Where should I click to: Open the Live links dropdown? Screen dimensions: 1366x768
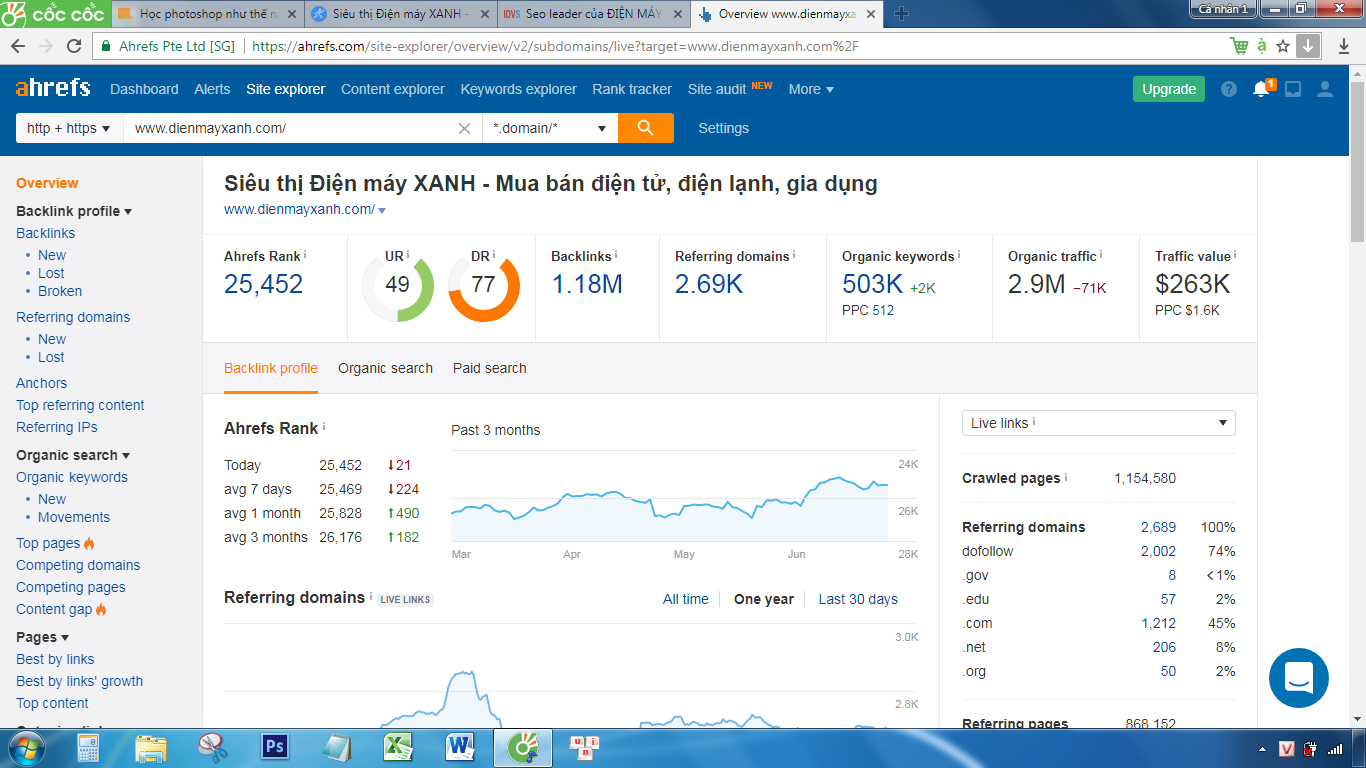tap(1098, 423)
